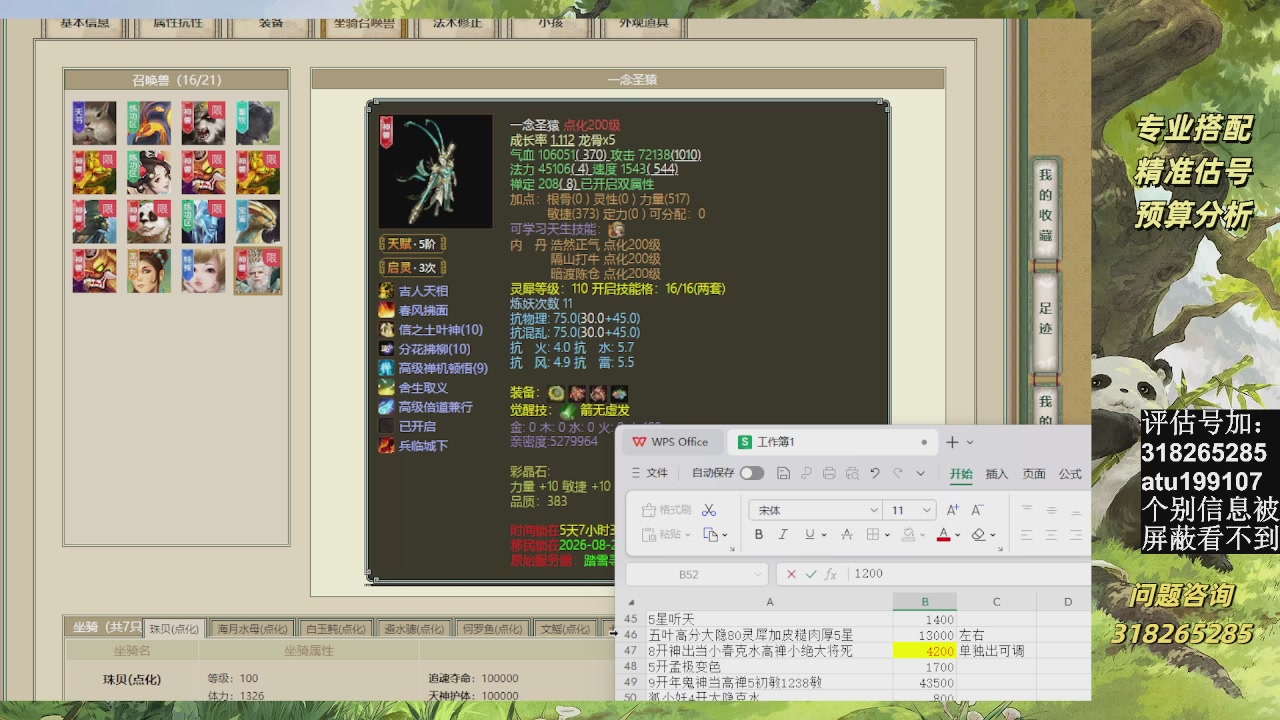Screen dimensions: 1280x720
Task: Open the 宋体 font name dropdown
Action: tap(874, 510)
